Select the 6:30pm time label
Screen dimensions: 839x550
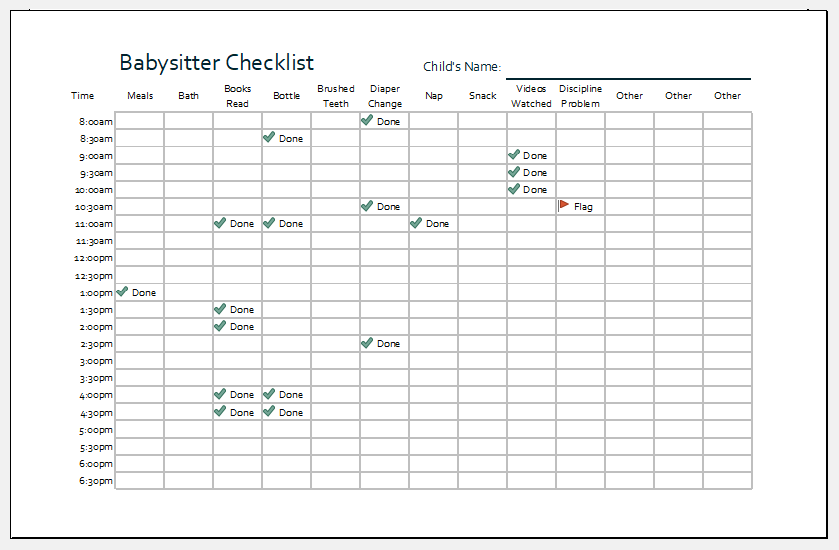[x=96, y=481]
